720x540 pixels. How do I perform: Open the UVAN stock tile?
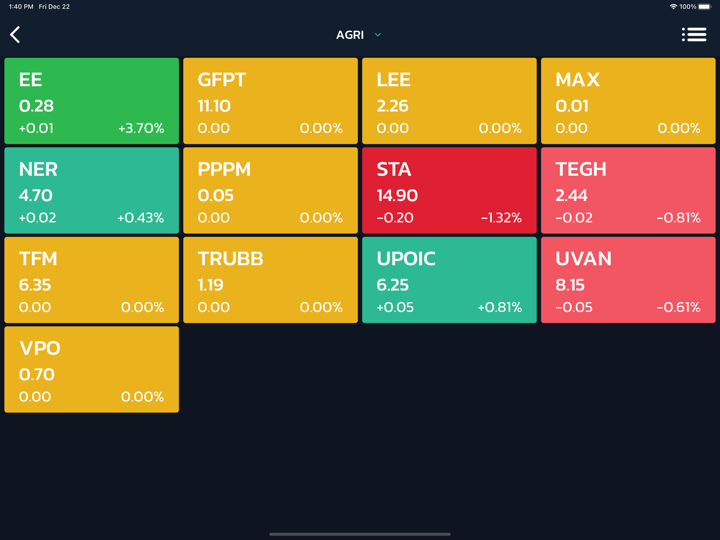[x=628, y=280]
